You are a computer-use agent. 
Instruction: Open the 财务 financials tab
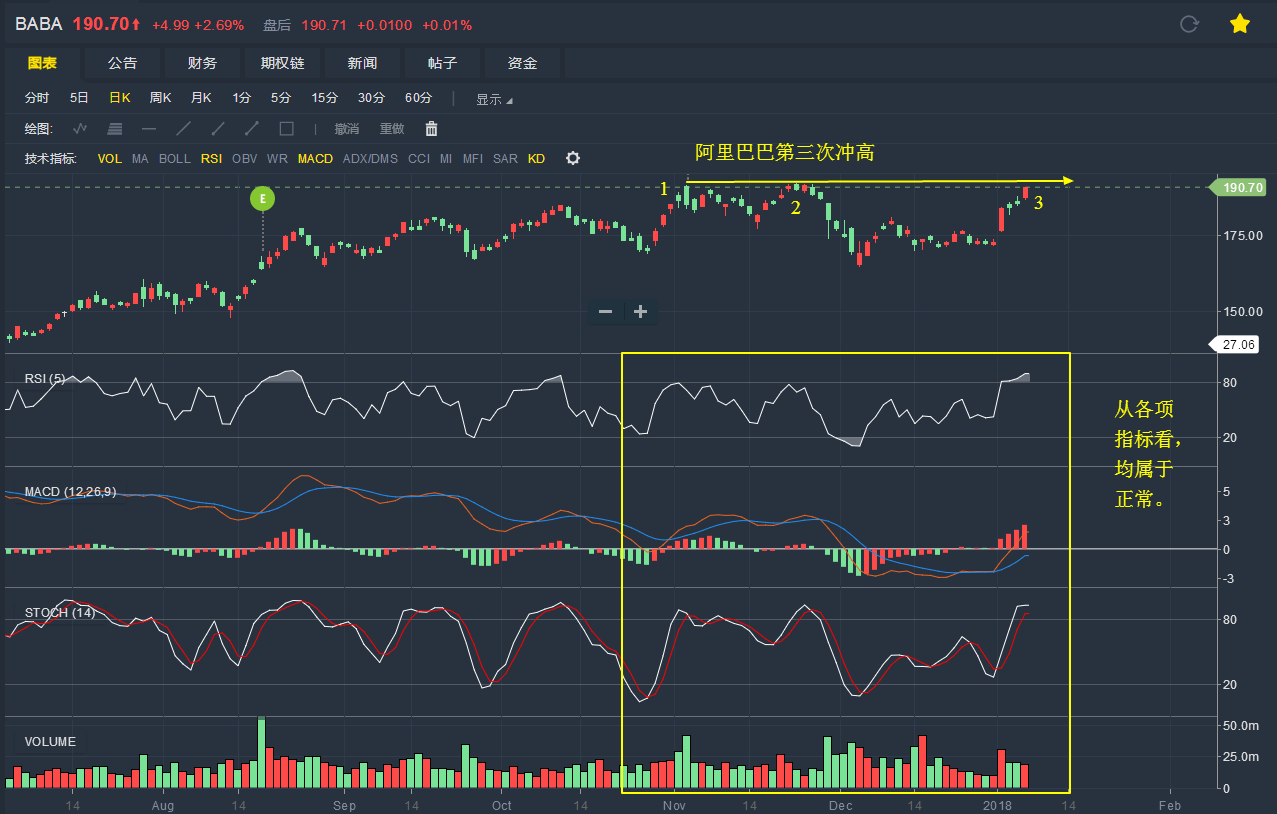click(x=202, y=63)
